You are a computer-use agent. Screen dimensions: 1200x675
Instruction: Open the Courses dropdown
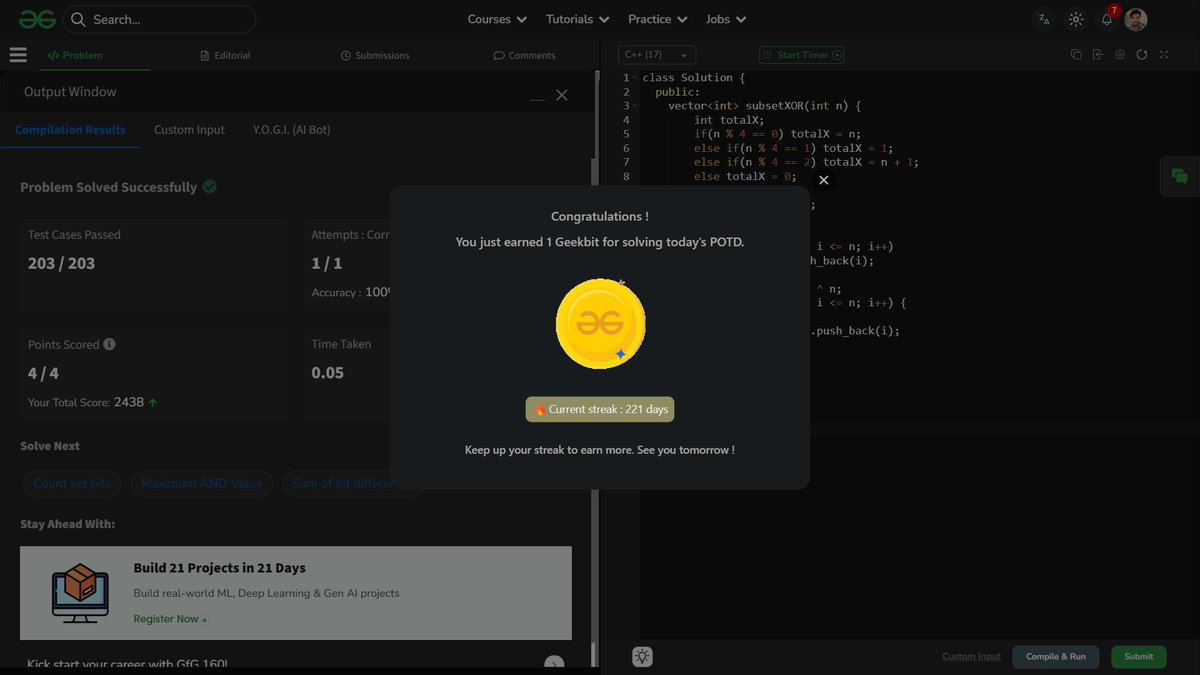[x=497, y=19]
